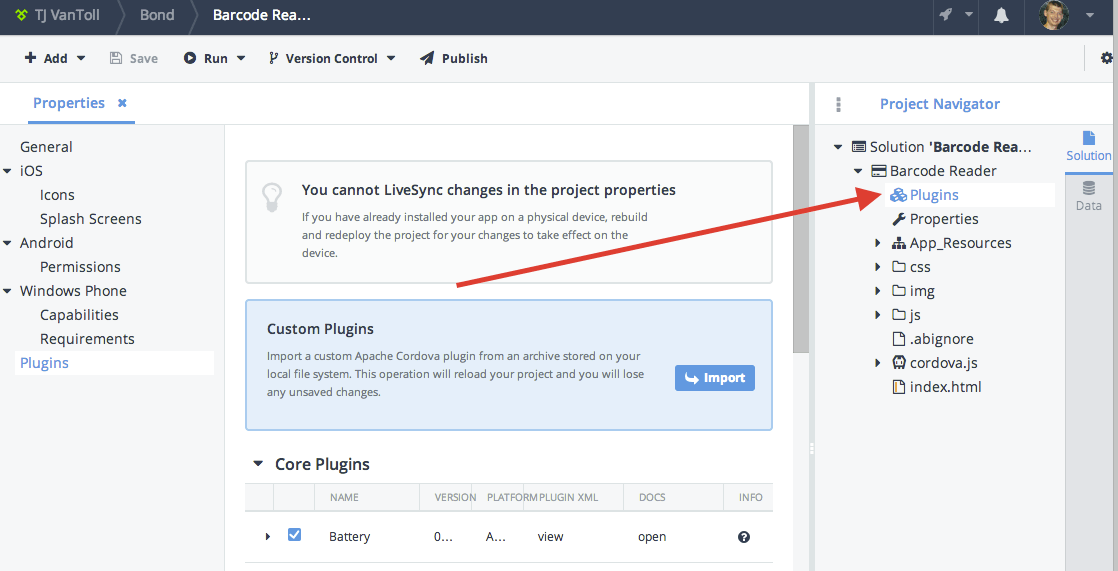The height and width of the screenshot is (571, 1118).
Task: Open the Add dropdown menu
Action: pos(55,58)
